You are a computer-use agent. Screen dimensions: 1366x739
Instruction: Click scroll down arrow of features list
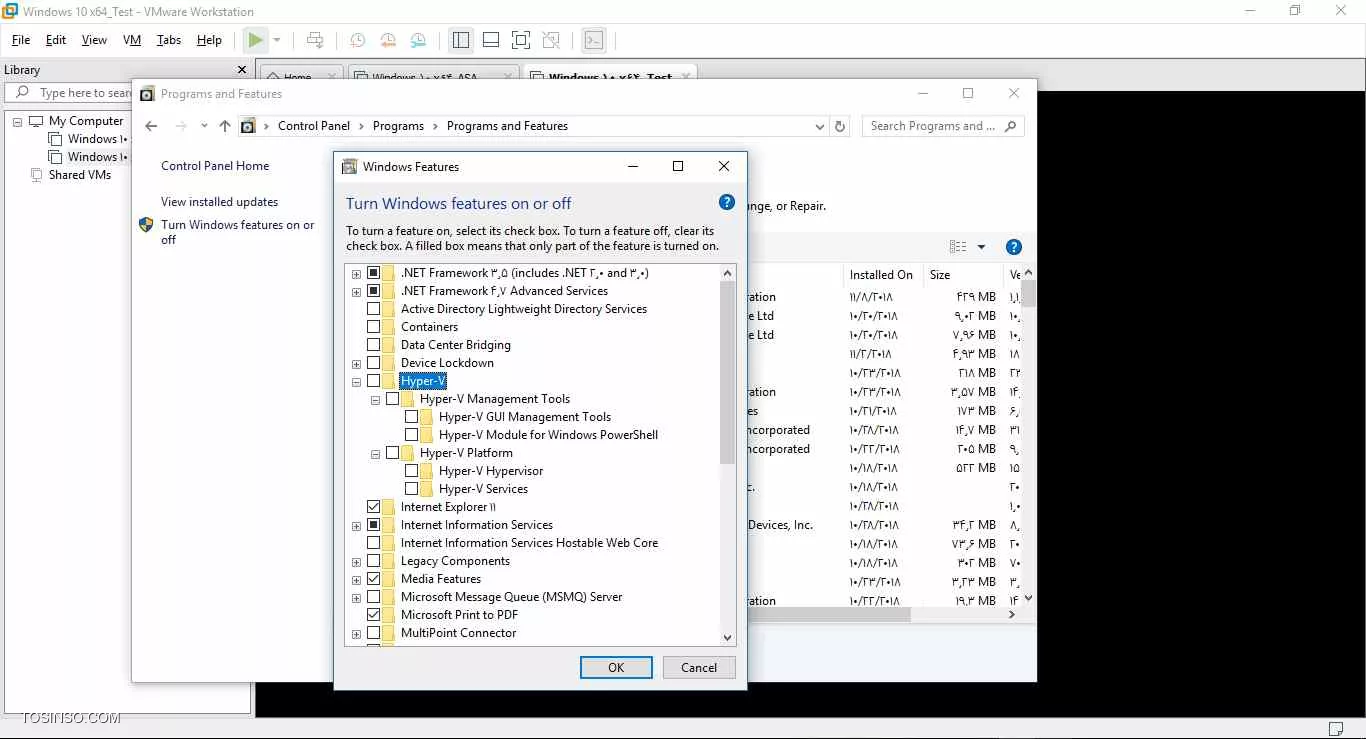point(727,637)
